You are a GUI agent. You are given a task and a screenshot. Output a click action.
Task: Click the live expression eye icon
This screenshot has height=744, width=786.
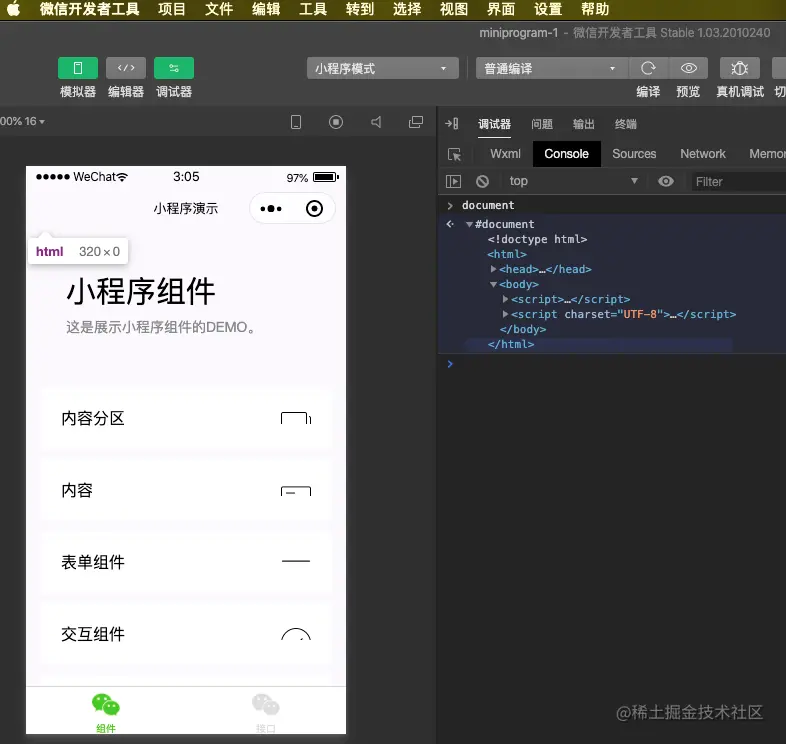[666, 181]
